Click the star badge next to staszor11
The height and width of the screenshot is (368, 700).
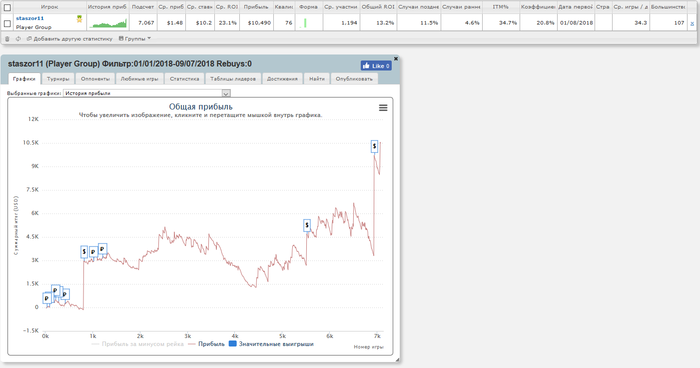coord(79,19)
